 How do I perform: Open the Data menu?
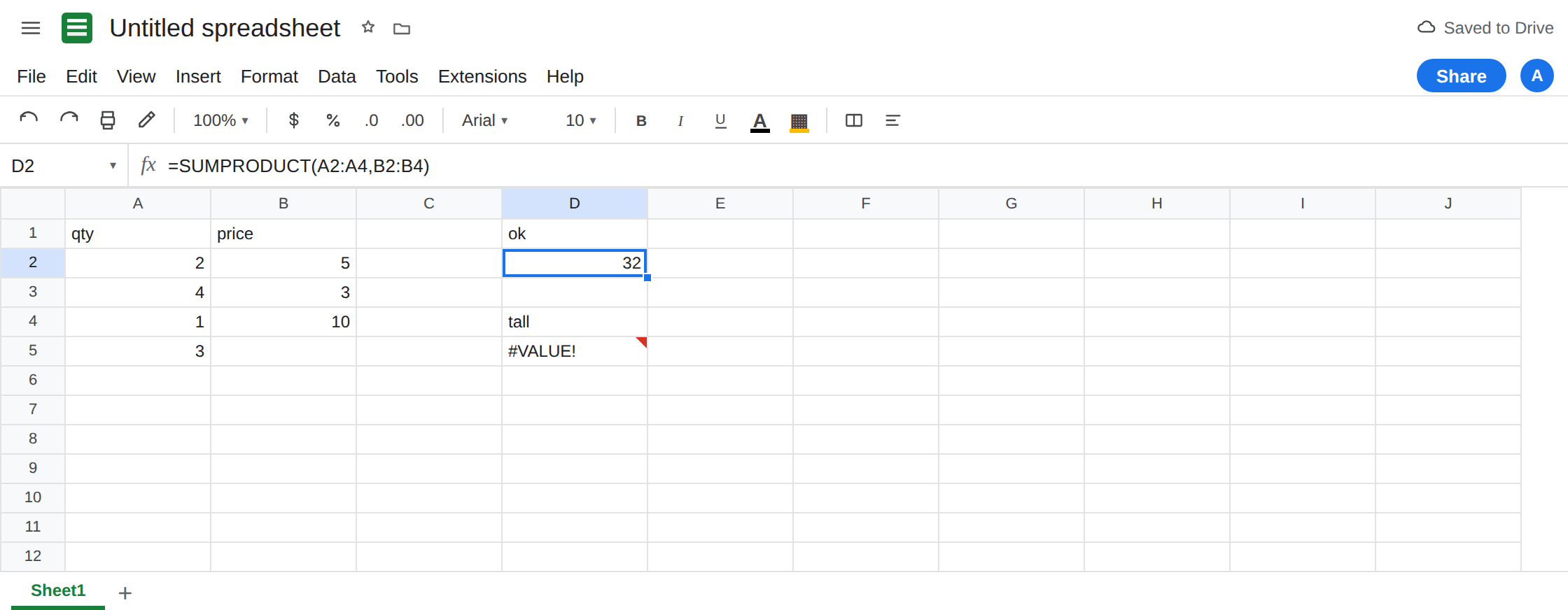point(337,76)
